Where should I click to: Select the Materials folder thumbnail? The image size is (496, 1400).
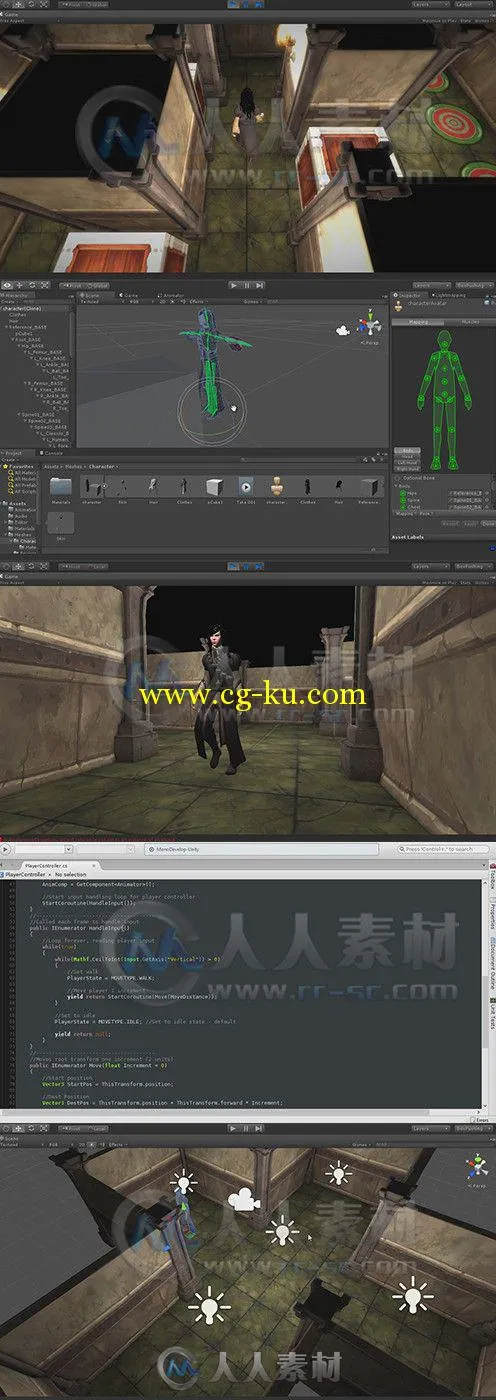pos(61,487)
